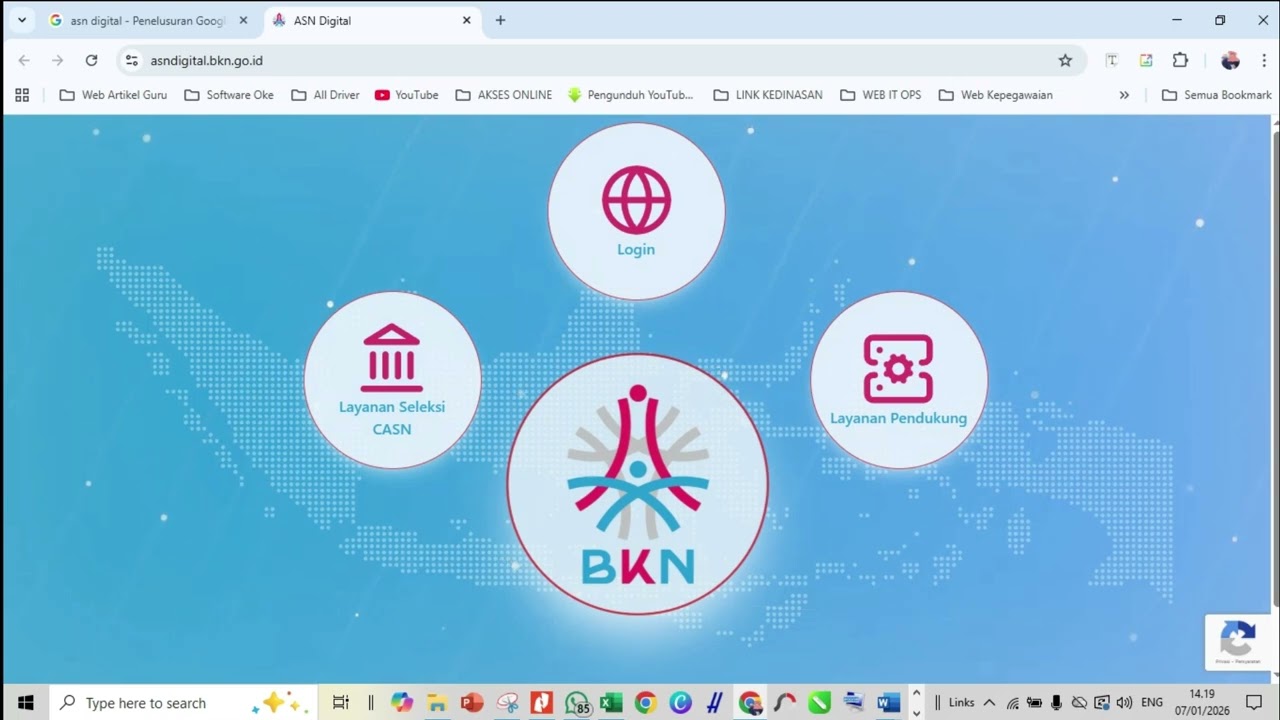Image resolution: width=1280 pixels, height=720 pixels.
Task: Bookmark this page with the star icon
Action: click(1065, 60)
